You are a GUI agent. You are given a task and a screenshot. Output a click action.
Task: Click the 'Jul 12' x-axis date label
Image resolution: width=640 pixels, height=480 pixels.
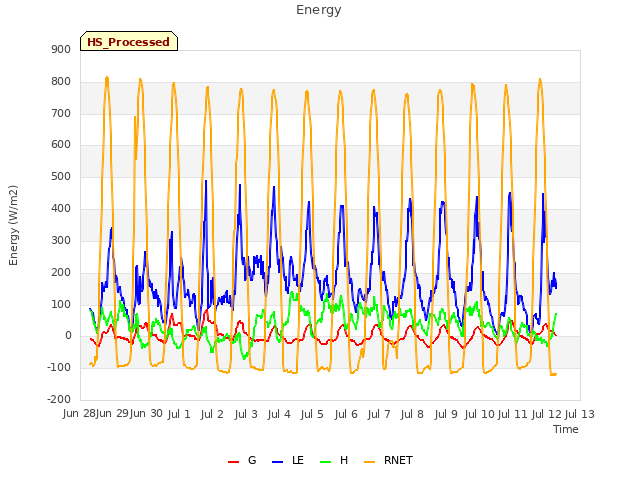546,414
